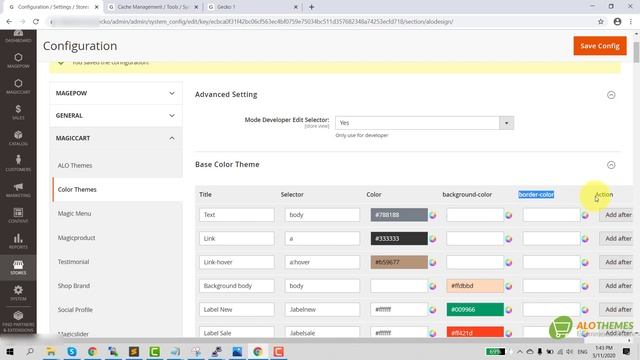Open the Stores sidebar menu

click(x=18, y=267)
